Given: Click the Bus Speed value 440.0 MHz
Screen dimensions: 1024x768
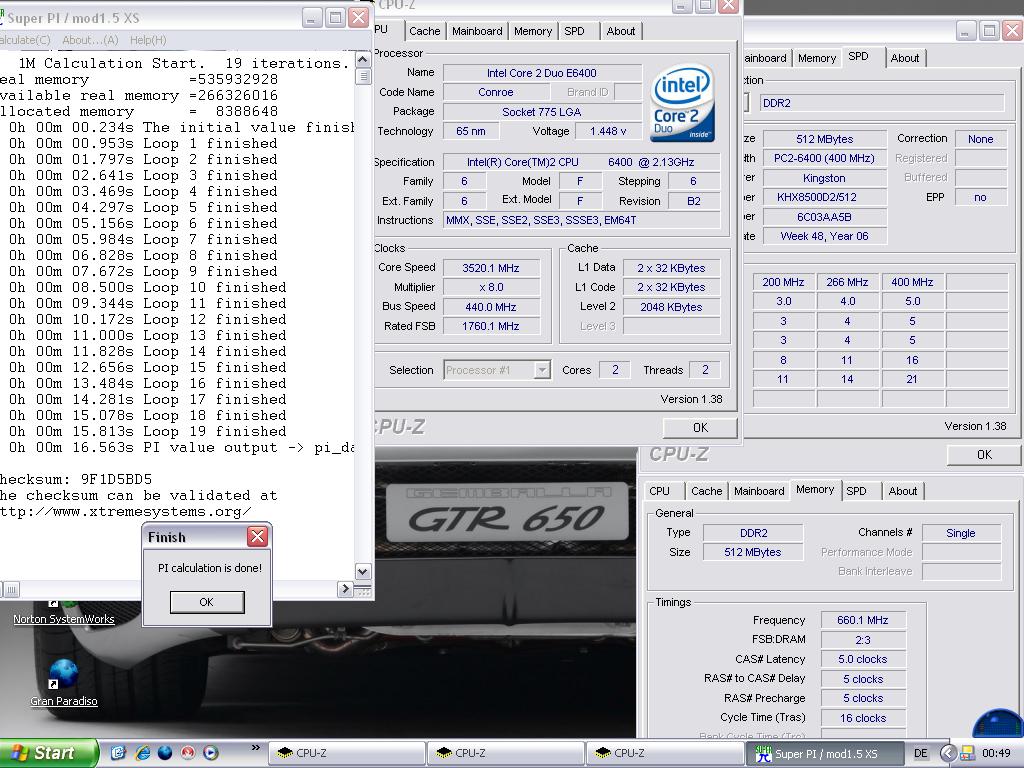Looking at the screenshot, I should coord(491,307).
